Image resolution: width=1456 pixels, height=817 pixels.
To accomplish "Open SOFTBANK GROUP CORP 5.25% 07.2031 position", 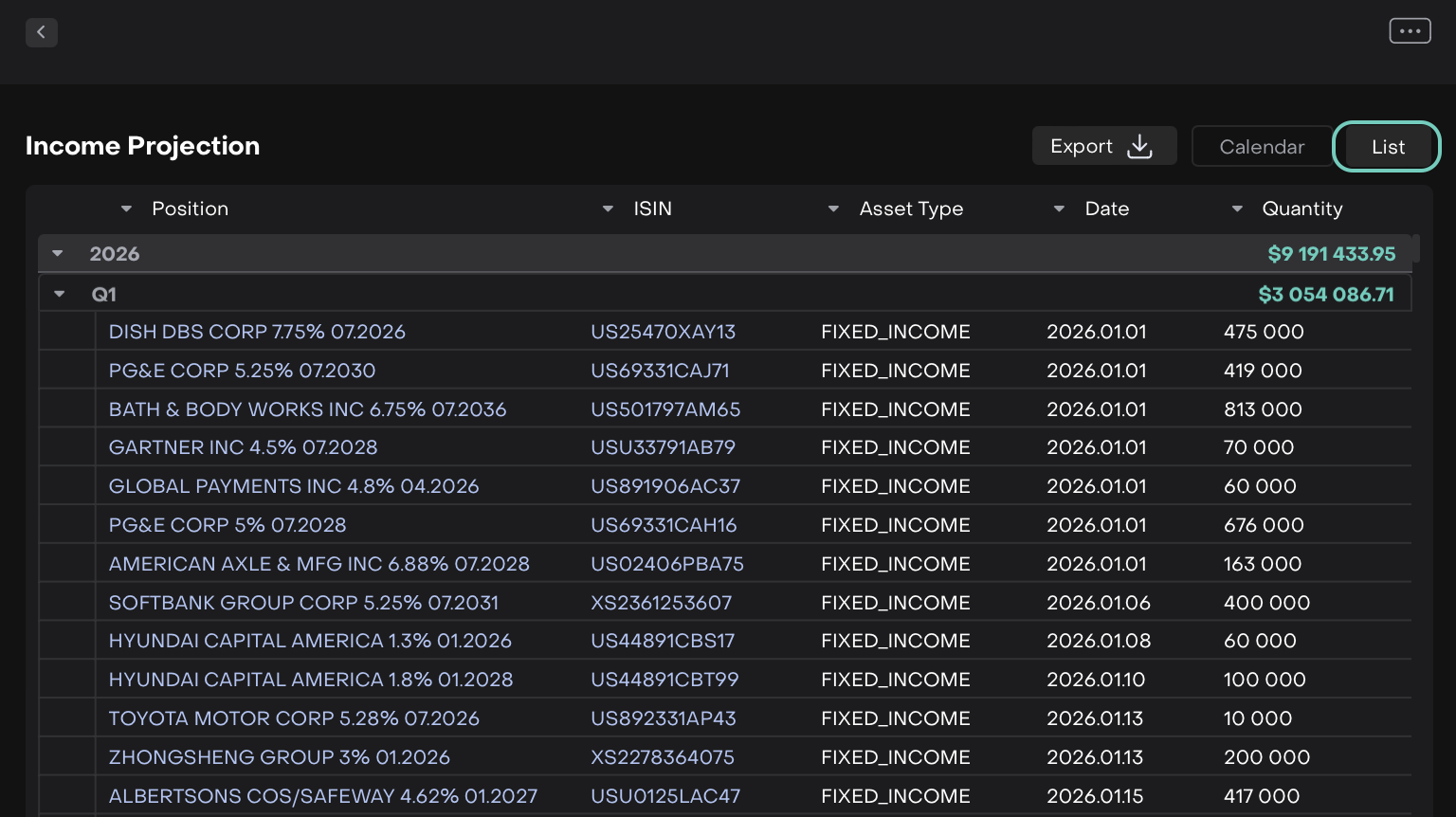I will pos(303,603).
